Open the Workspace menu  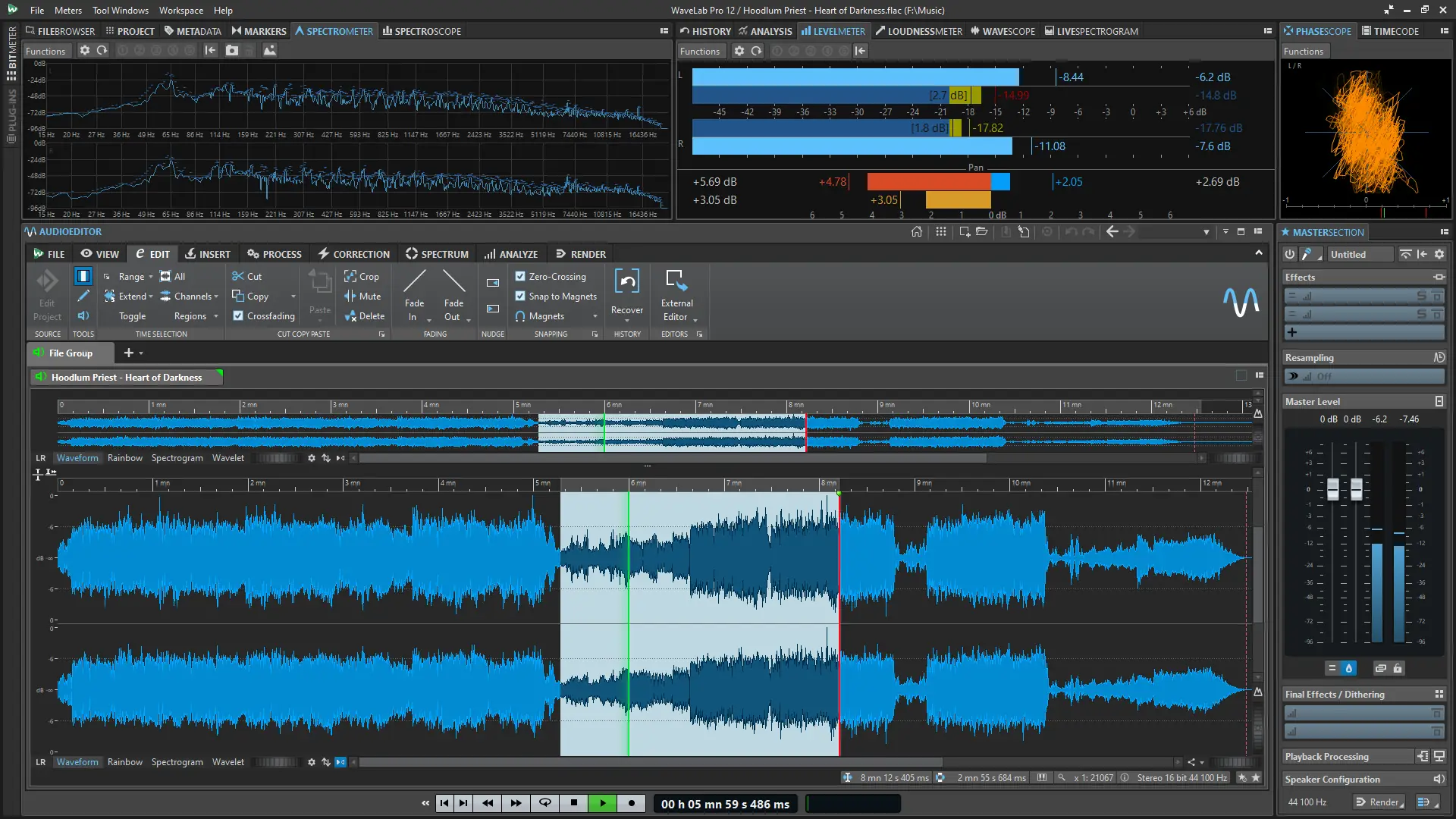180,10
